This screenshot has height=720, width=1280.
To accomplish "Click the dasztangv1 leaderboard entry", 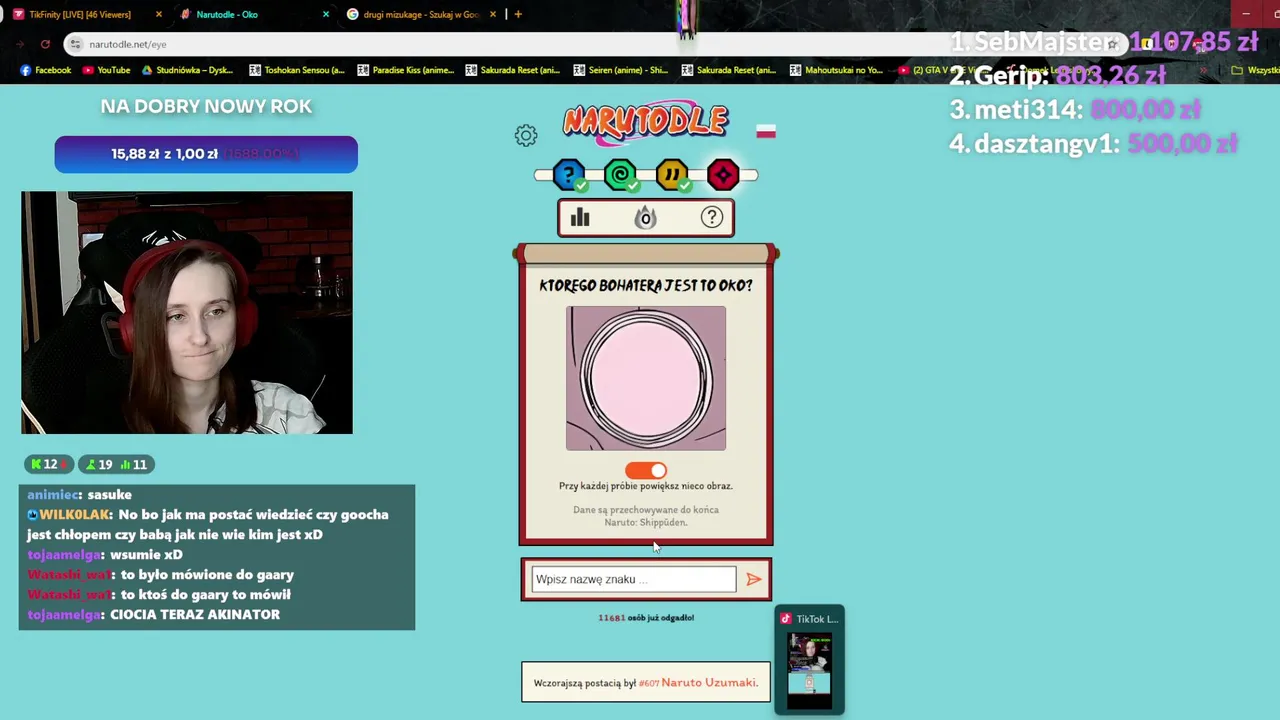I will [x=1094, y=143].
